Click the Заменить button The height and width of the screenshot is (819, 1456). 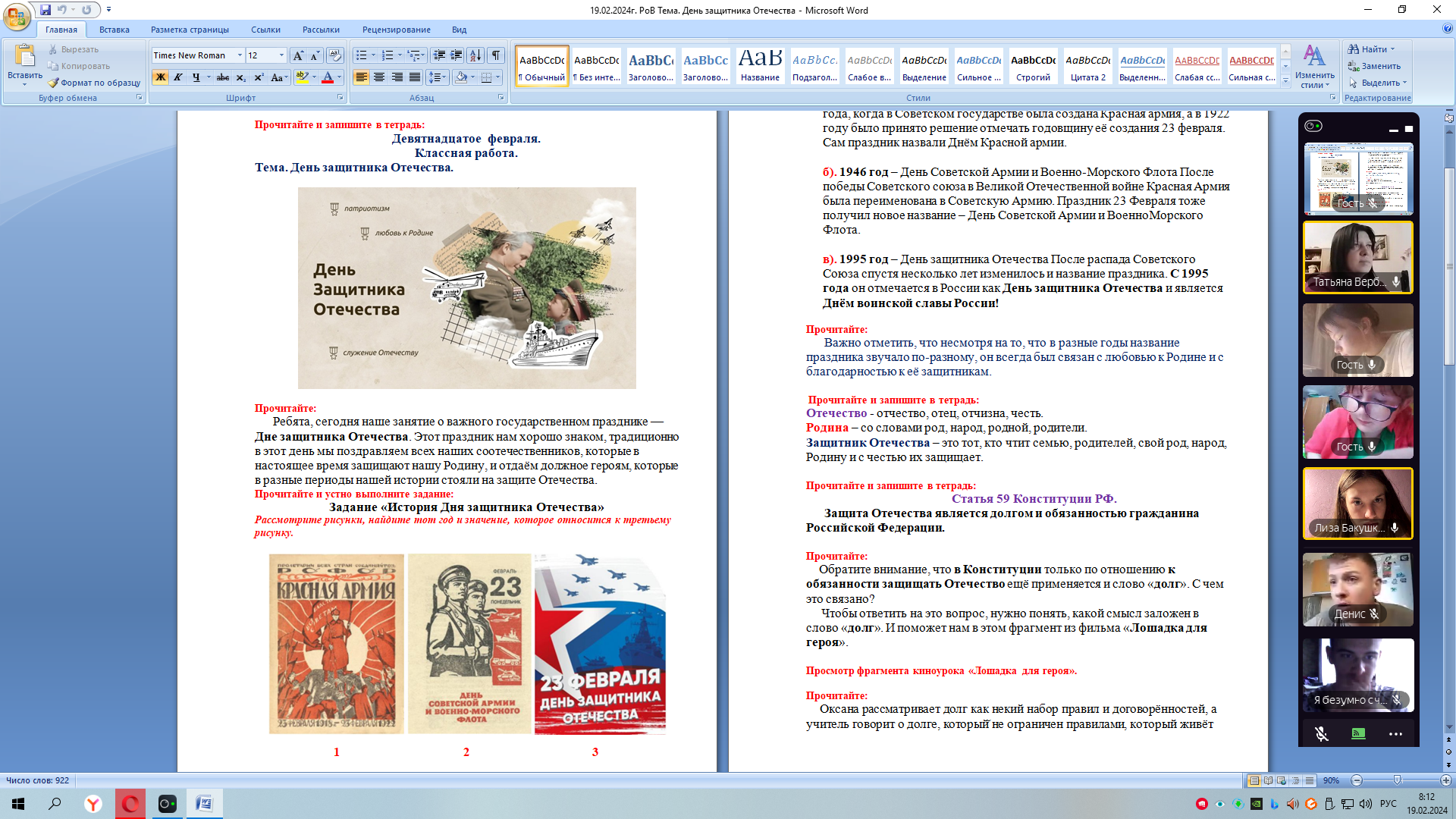click(1374, 66)
